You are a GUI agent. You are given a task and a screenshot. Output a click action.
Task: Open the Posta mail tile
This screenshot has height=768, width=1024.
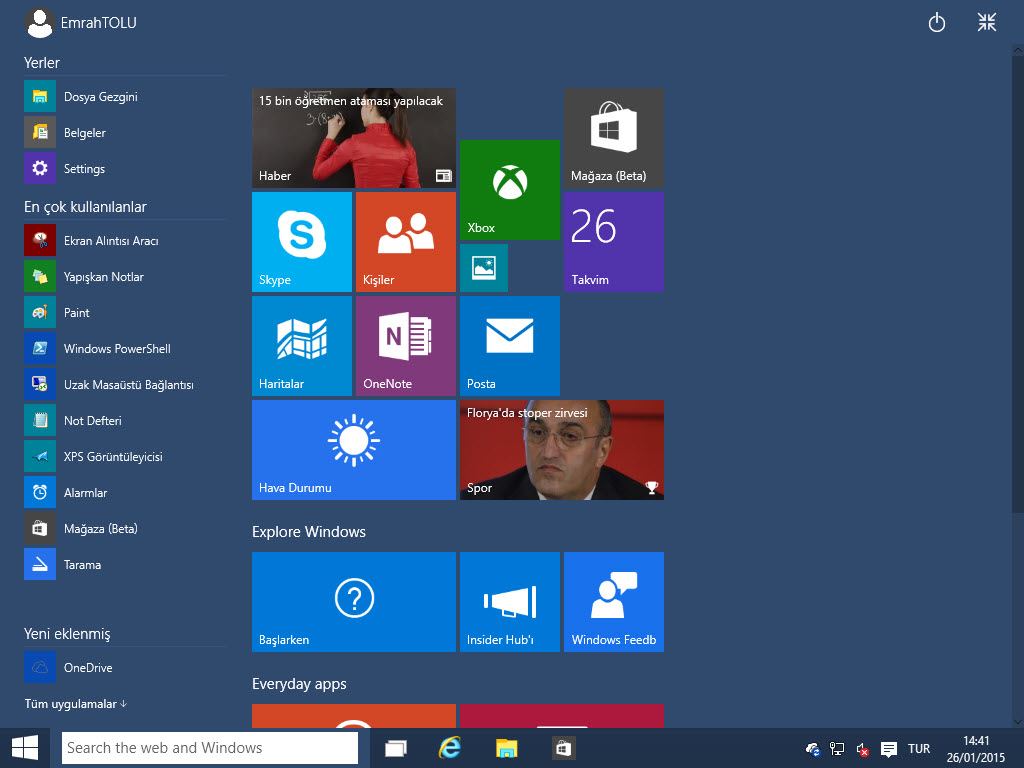(509, 345)
